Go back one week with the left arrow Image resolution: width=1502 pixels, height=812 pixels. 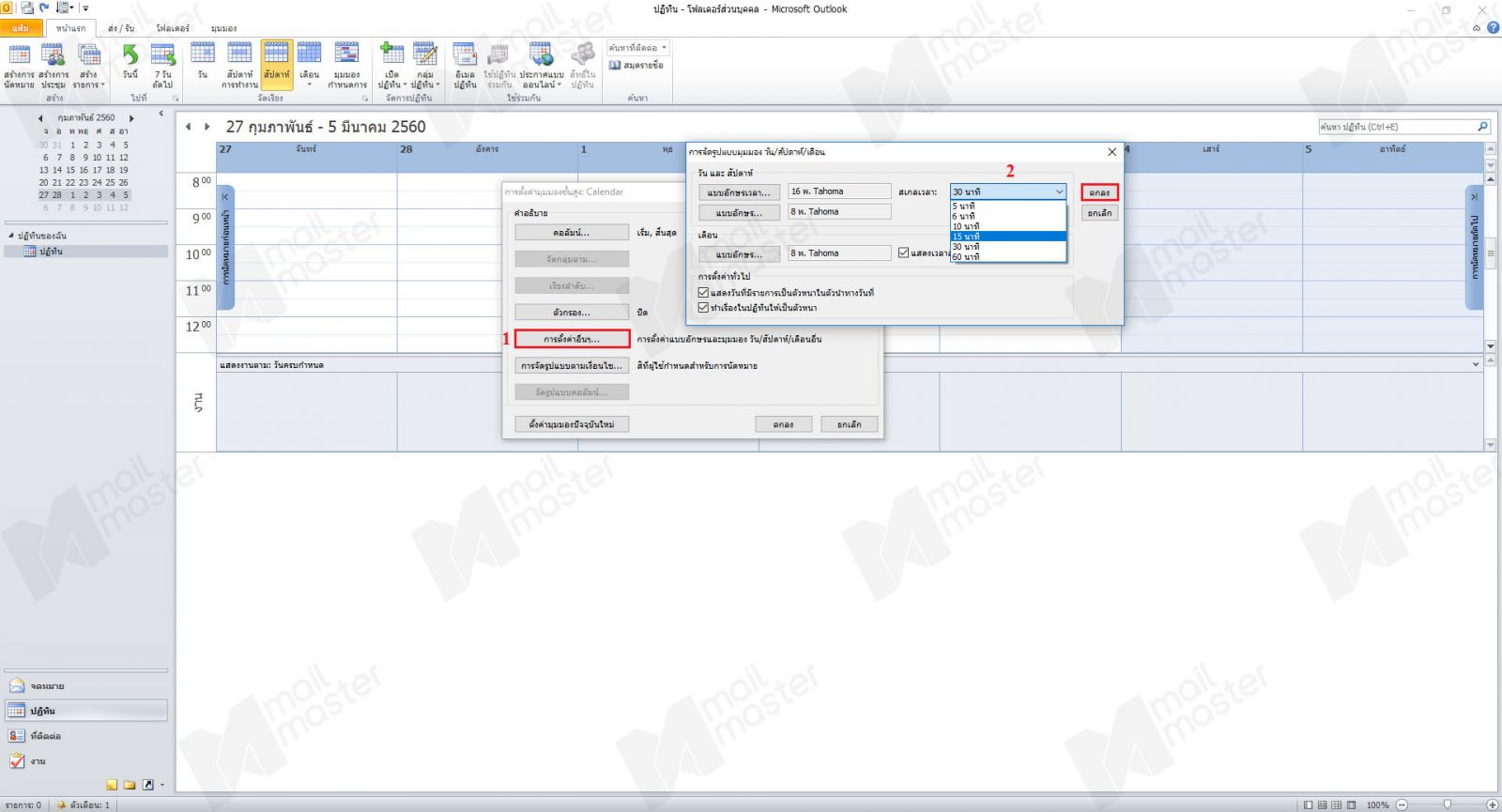pyautogui.click(x=189, y=127)
